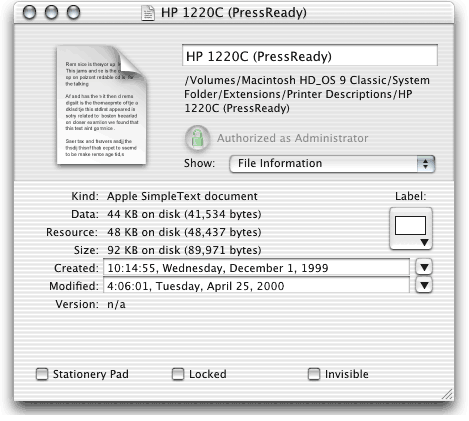Click the small document icon in title bar
The height and width of the screenshot is (421, 469).
148,13
